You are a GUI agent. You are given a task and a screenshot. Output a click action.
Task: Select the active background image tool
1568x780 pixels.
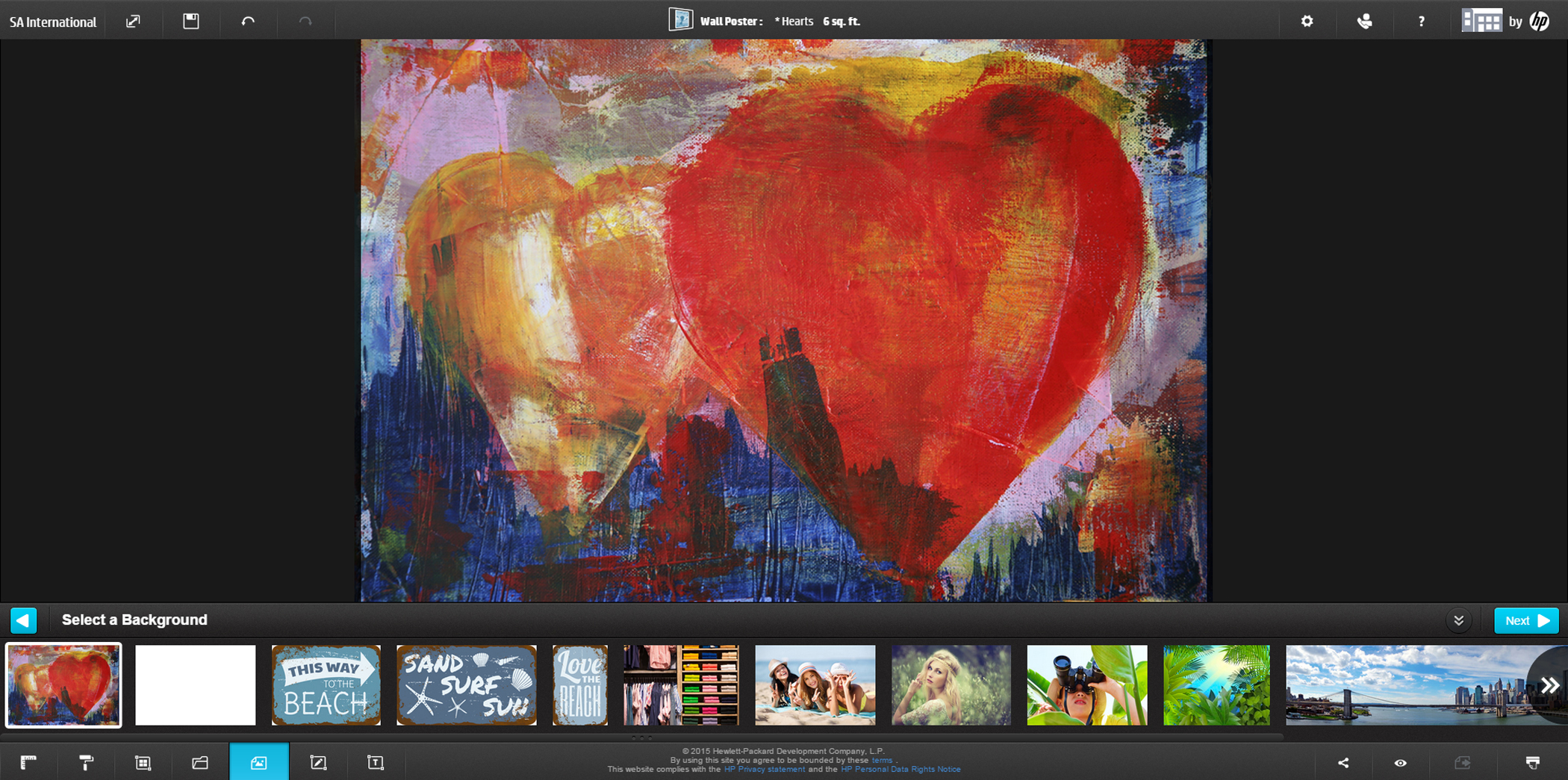258,762
